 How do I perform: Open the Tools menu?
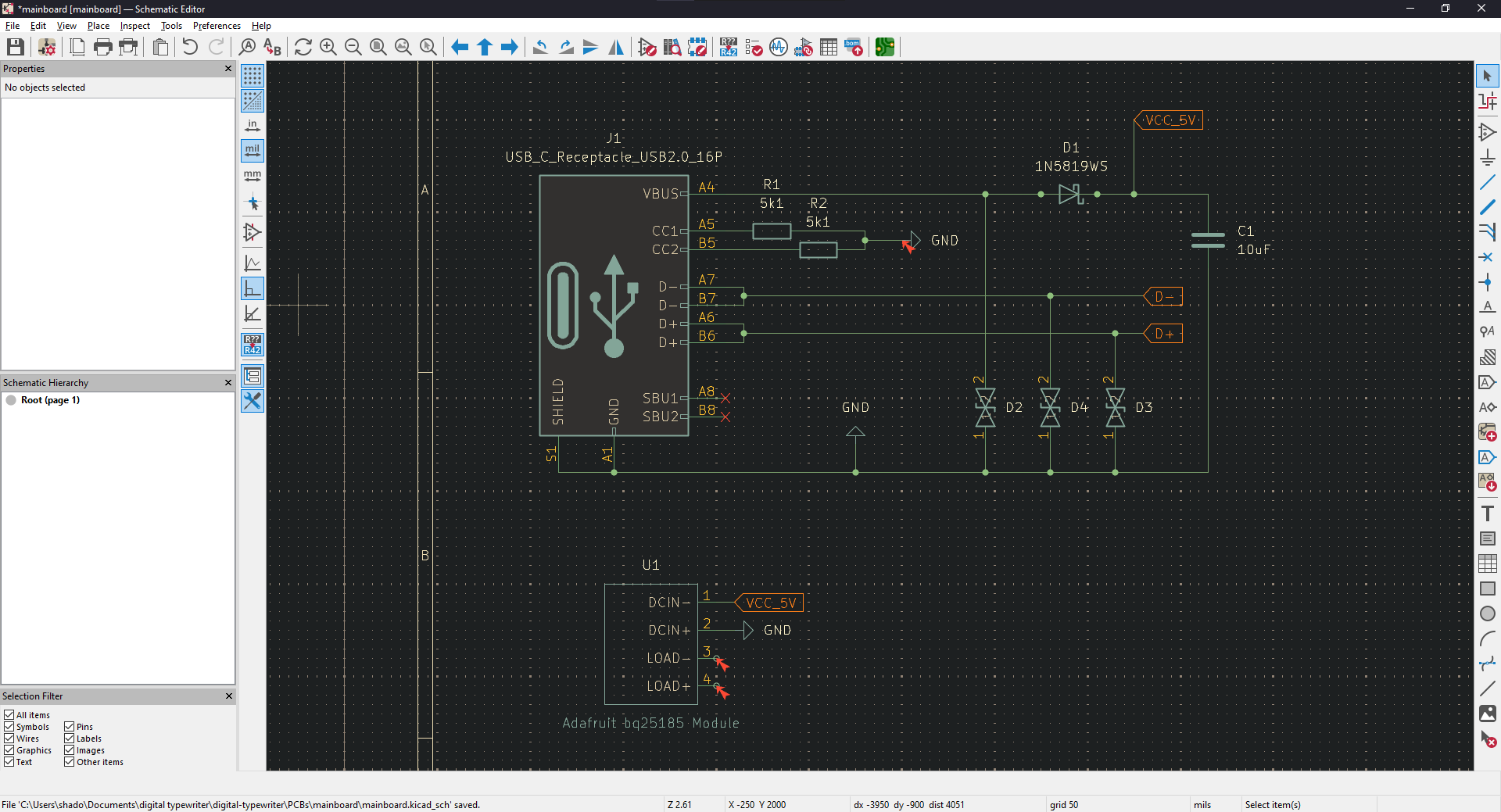171,26
